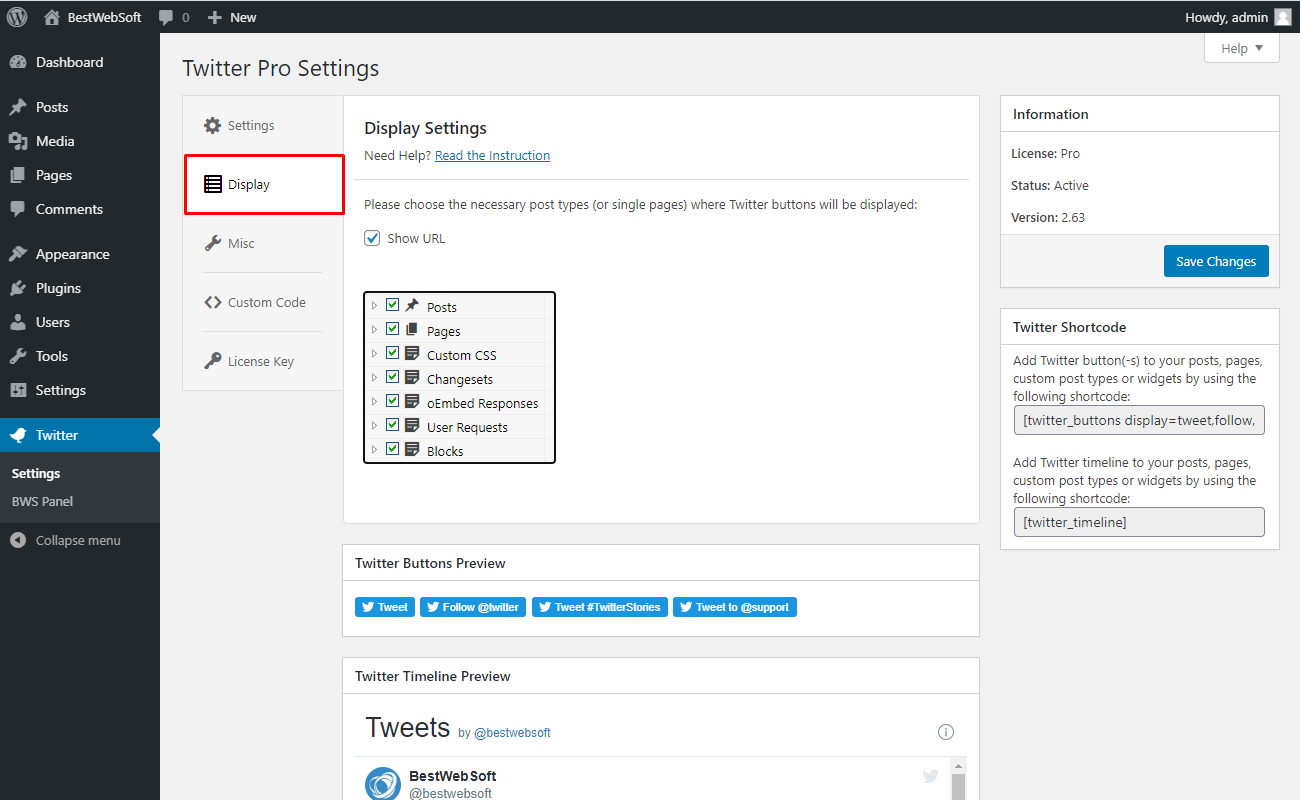Open Settings submenu under Twitter
Image resolution: width=1300 pixels, height=800 pixels.
pos(36,473)
